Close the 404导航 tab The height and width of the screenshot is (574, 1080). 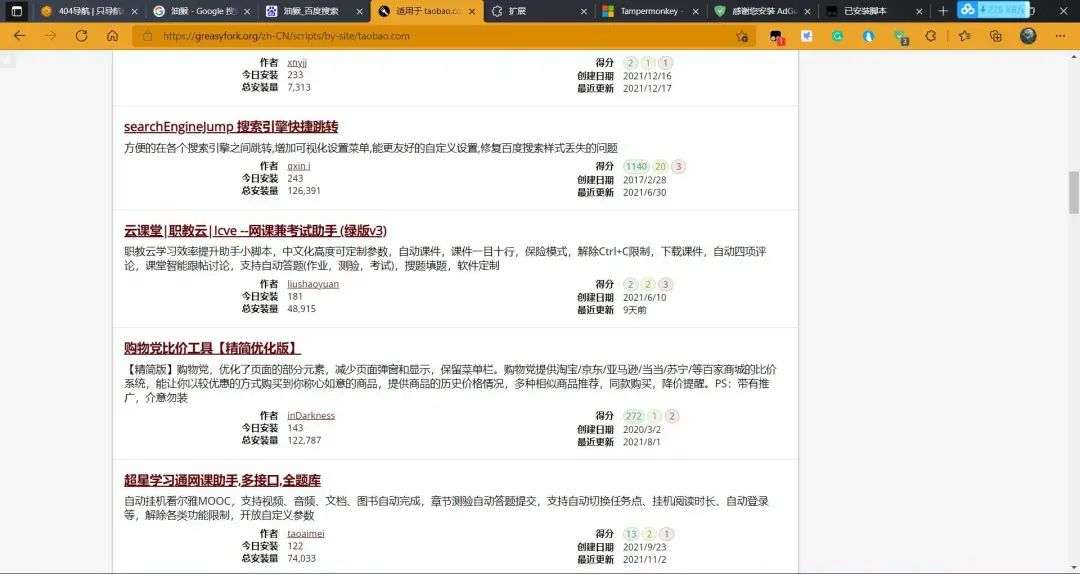(x=134, y=12)
